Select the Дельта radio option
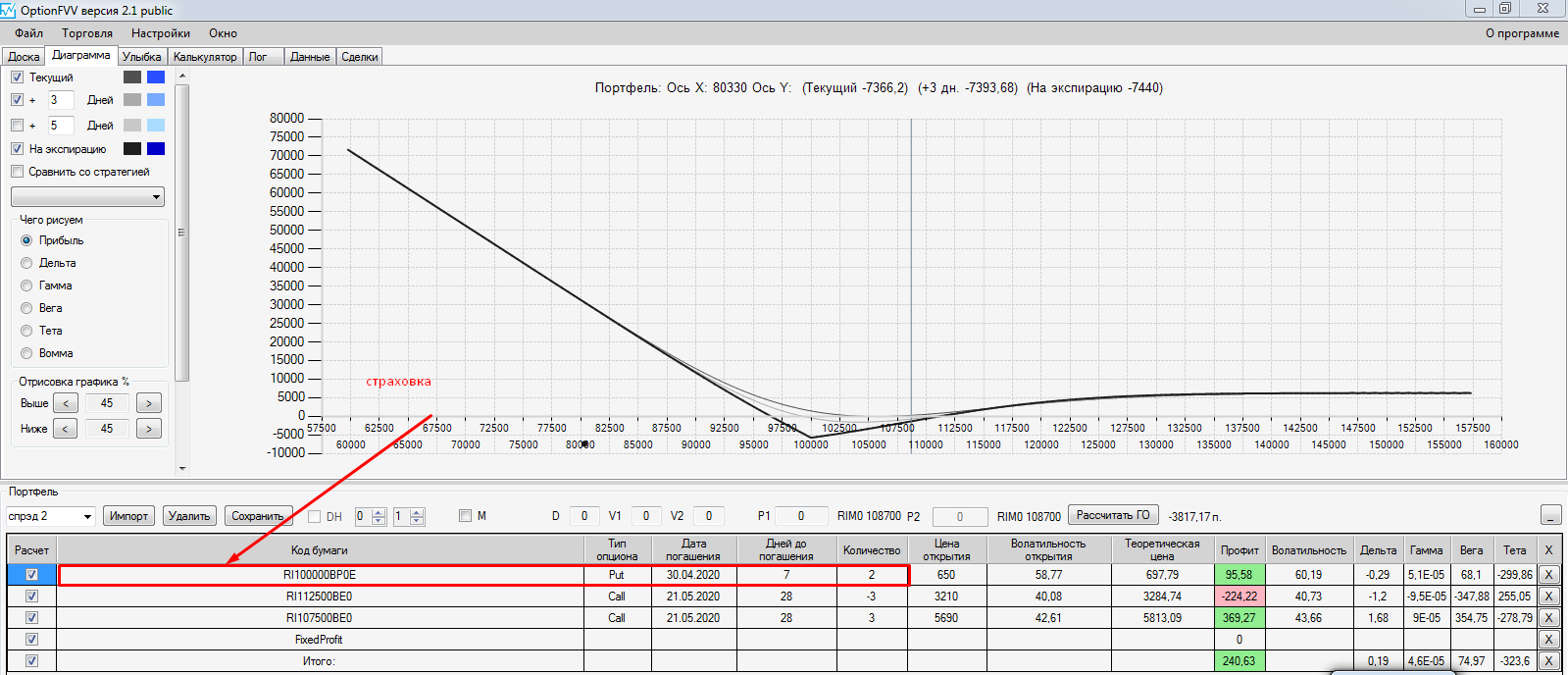This screenshot has width=1568, height=675. [26, 263]
